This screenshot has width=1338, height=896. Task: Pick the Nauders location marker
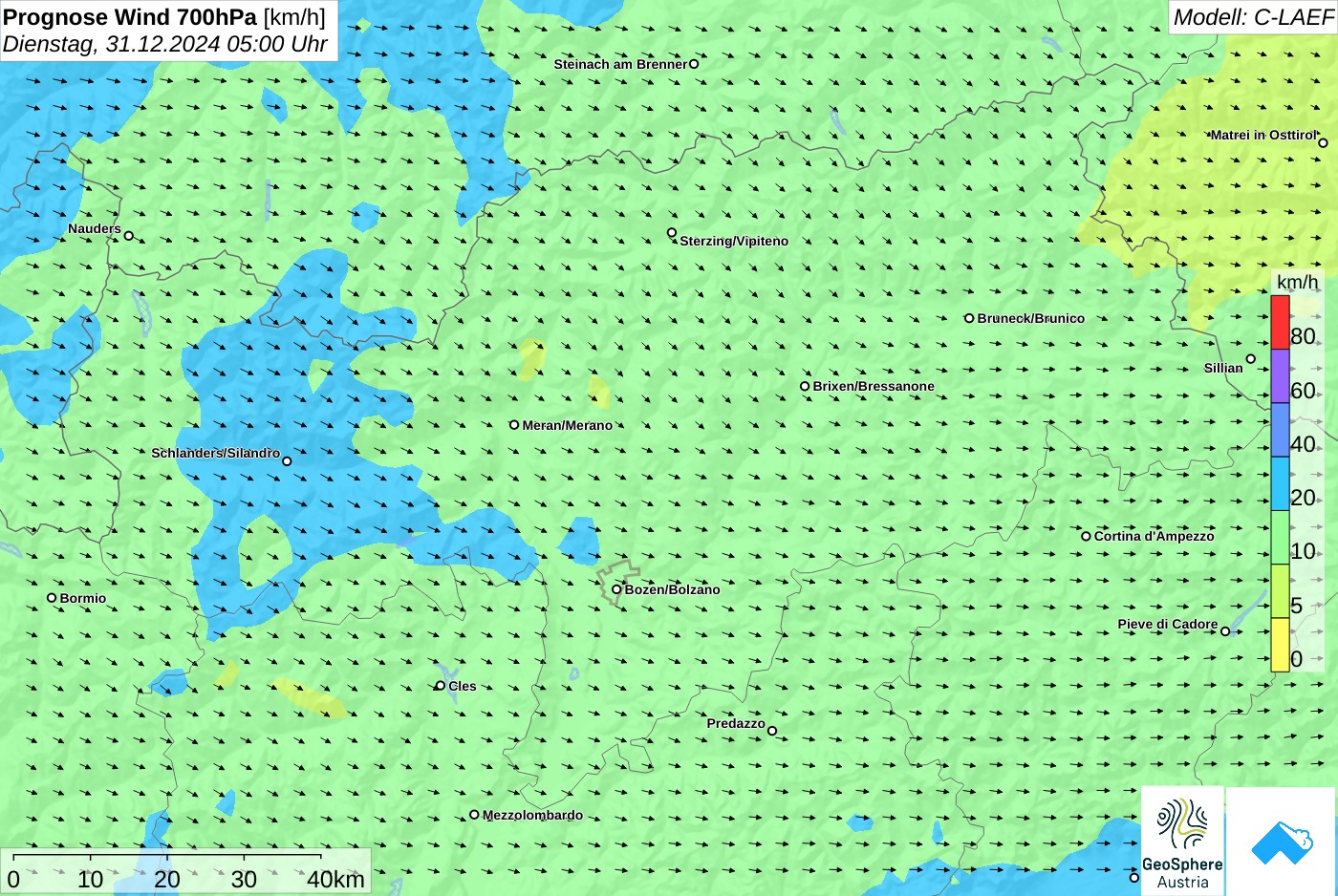click(129, 236)
